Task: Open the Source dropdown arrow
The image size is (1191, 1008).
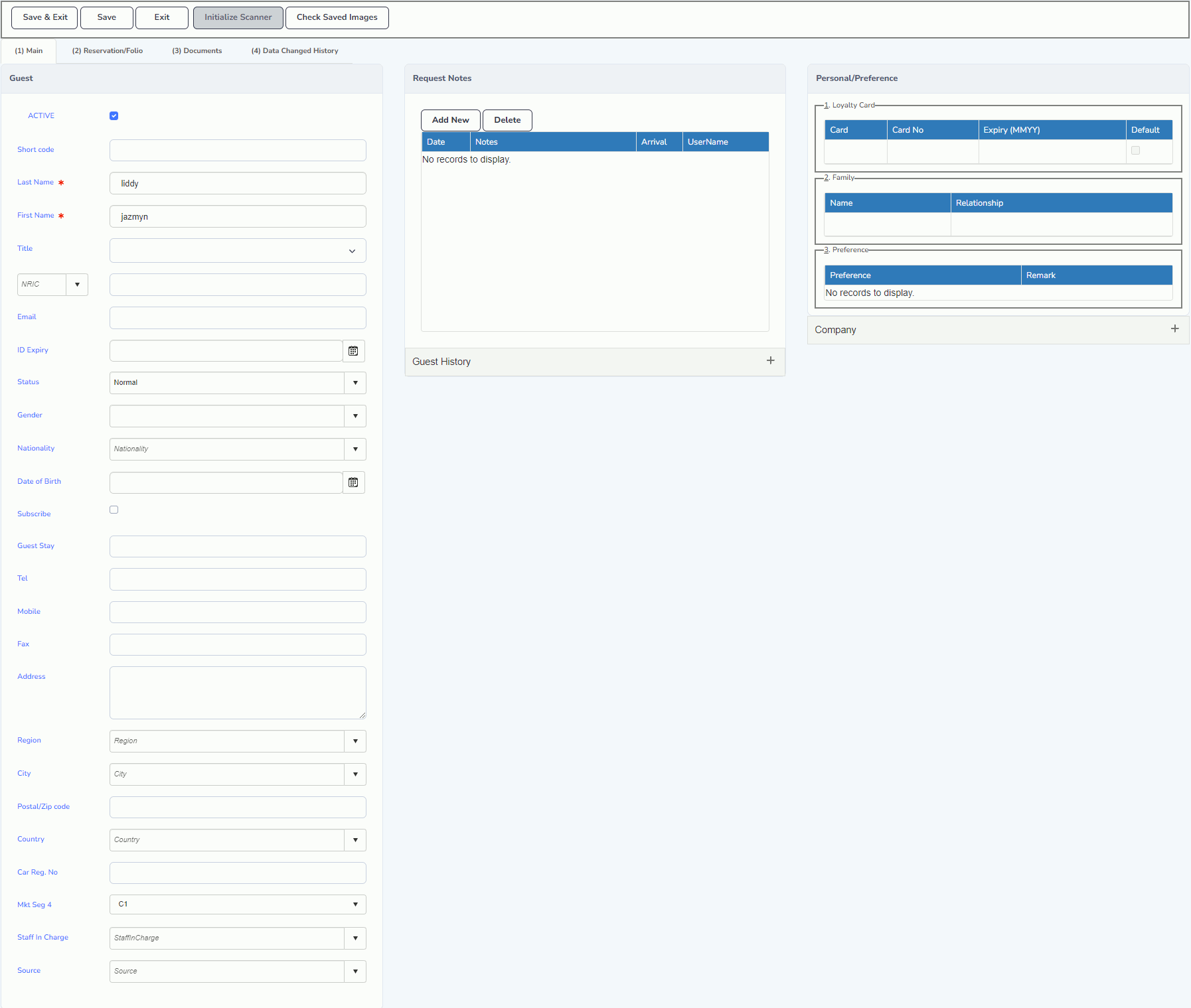Action: [355, 972]
